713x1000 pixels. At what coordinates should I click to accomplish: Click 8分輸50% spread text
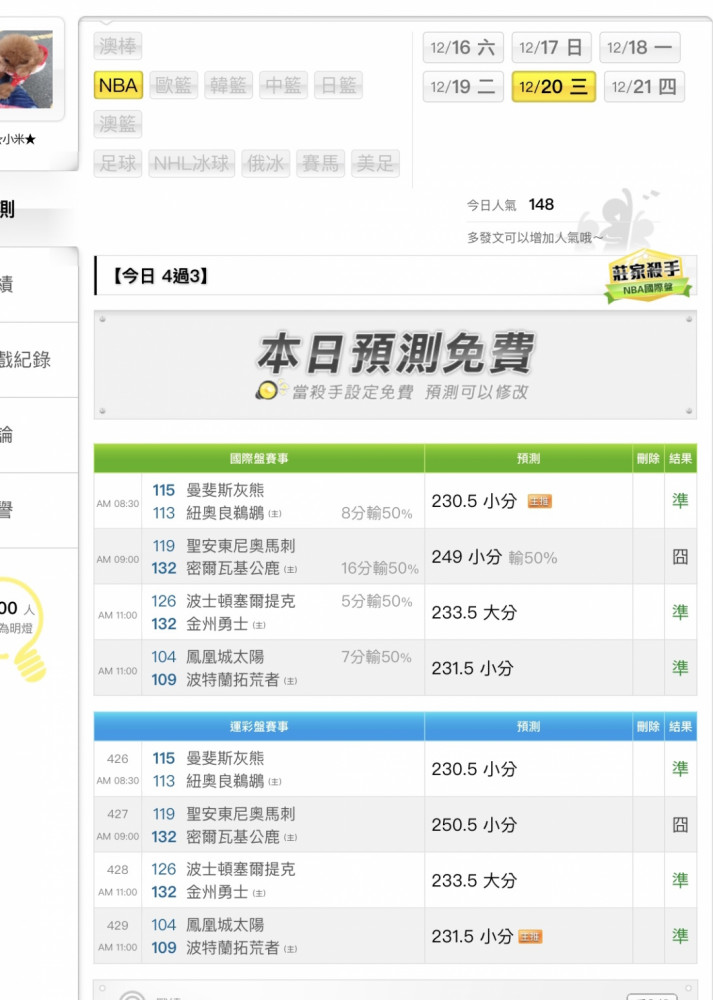376,513
